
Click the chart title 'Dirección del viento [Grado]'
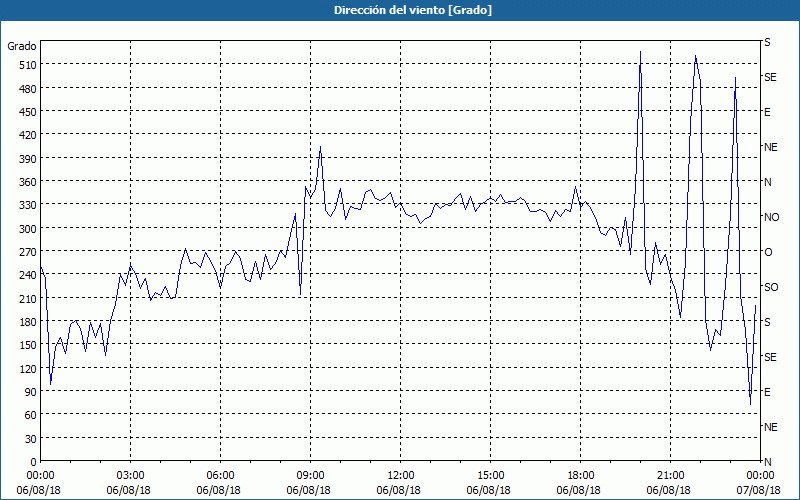coord(413,10)
